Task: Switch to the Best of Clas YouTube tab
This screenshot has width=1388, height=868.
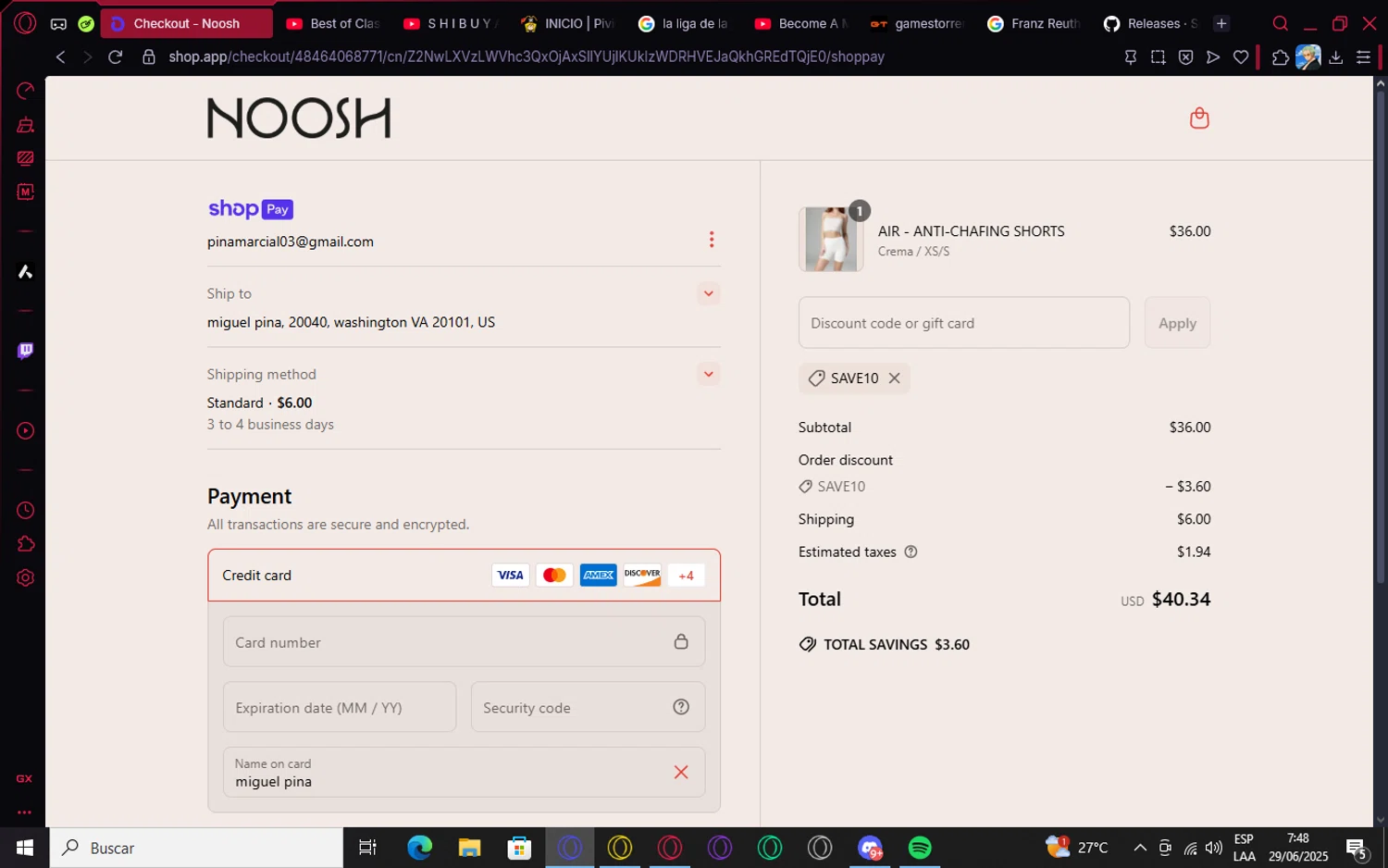Action: (x=333, y=24)
